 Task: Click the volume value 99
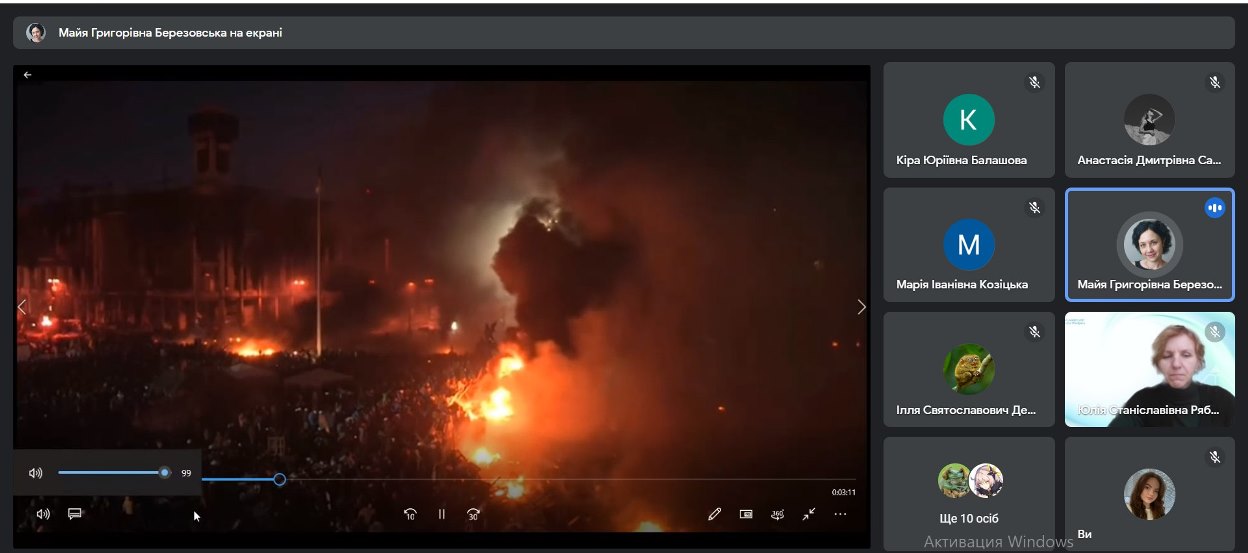point(186,473)
